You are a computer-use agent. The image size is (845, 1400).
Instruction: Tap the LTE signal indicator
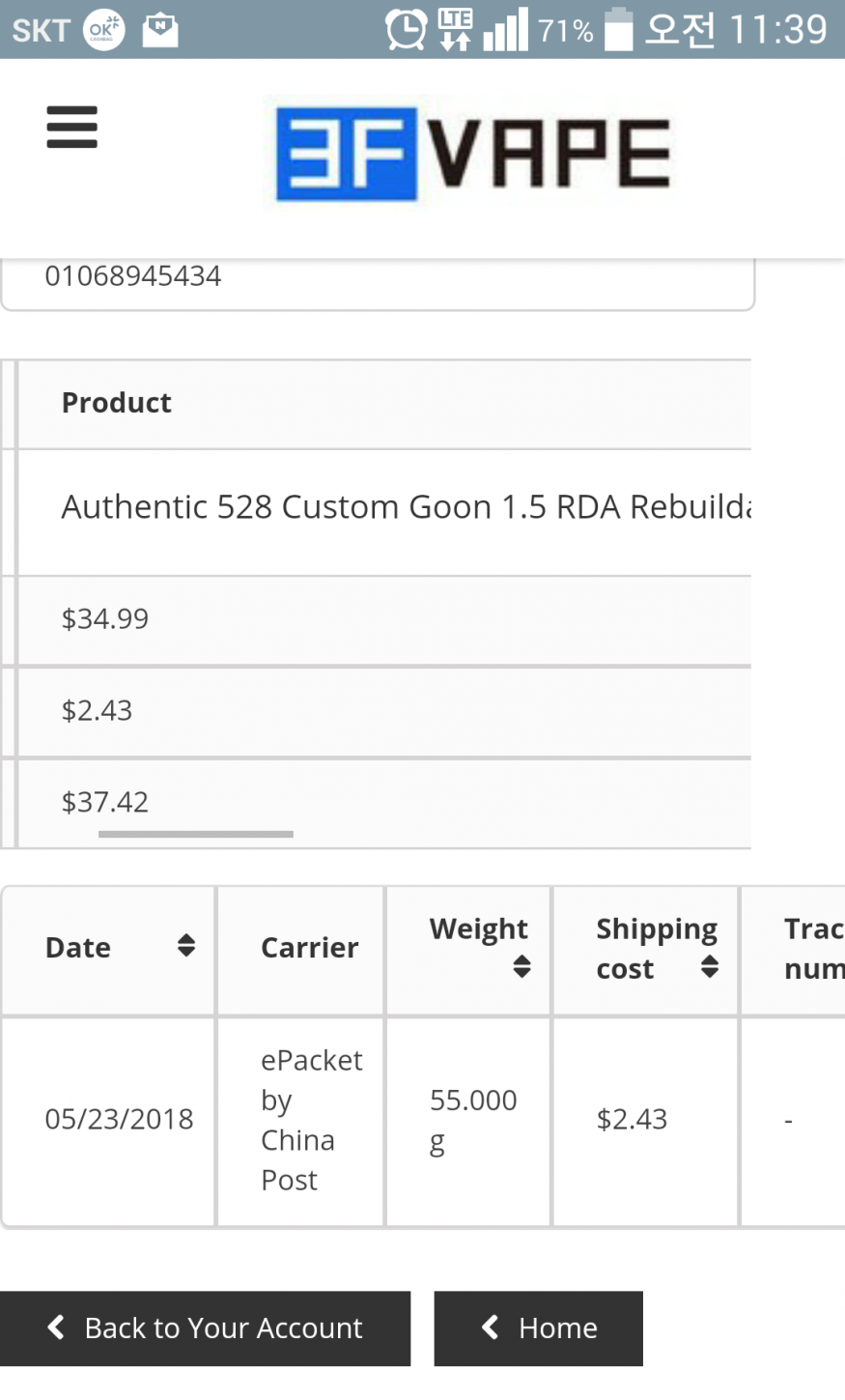[455, 29]
